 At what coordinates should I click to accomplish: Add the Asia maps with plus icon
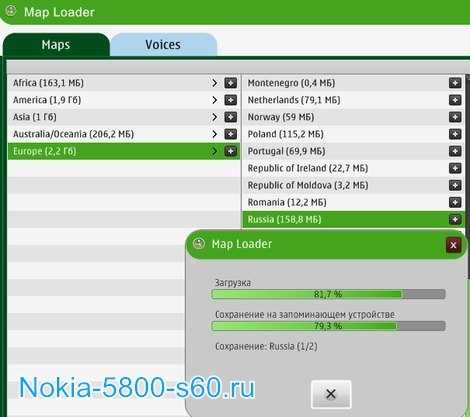pyautogui.click(x=231, y=117)
